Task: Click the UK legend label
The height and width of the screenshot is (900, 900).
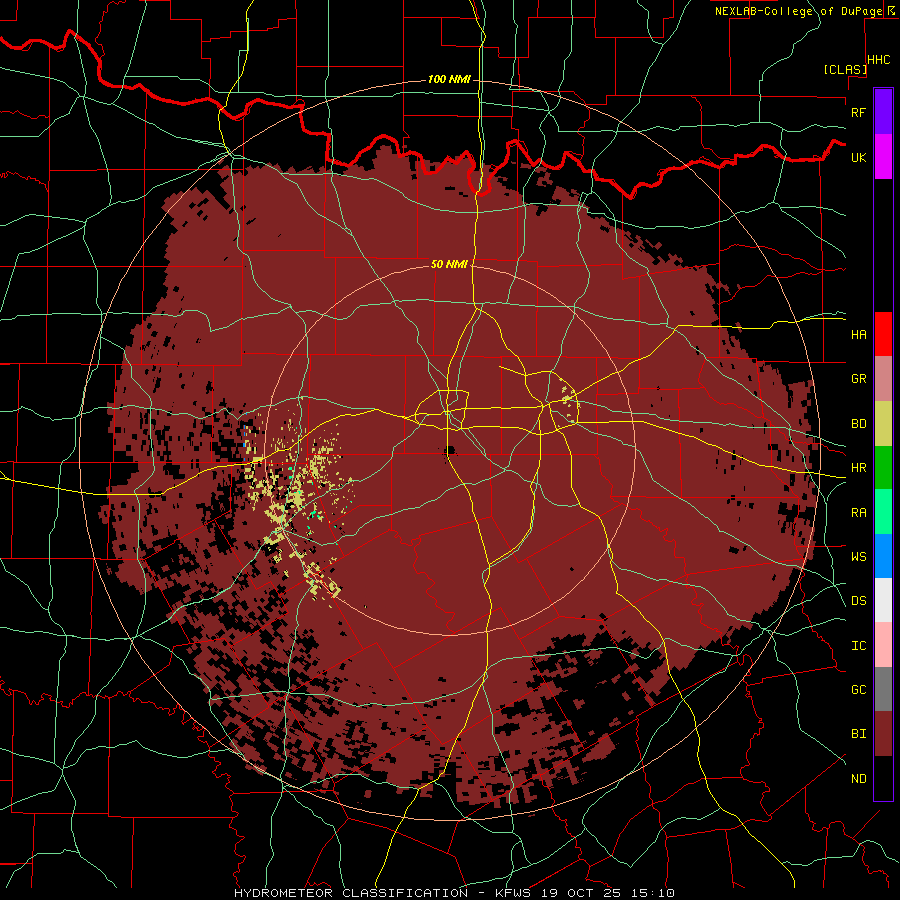Action: (x=858, y=157)
